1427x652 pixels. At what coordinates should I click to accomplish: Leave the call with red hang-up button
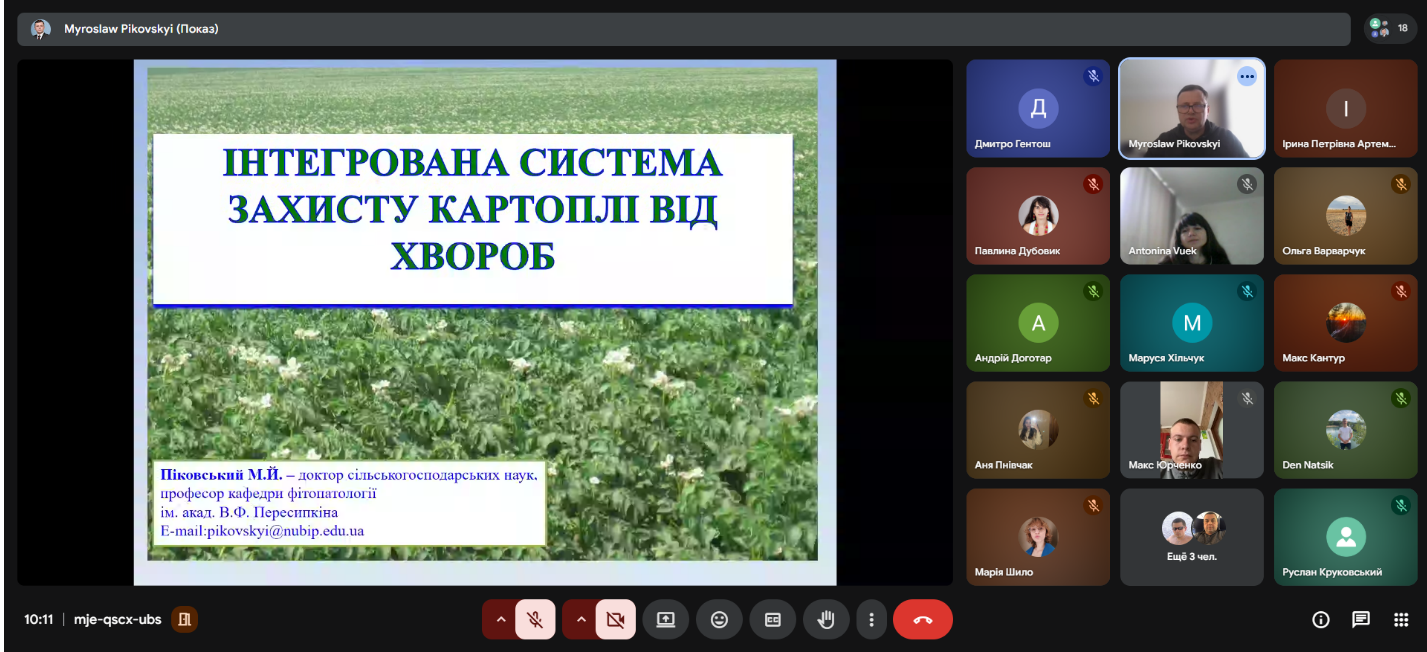tap(923, 620)
